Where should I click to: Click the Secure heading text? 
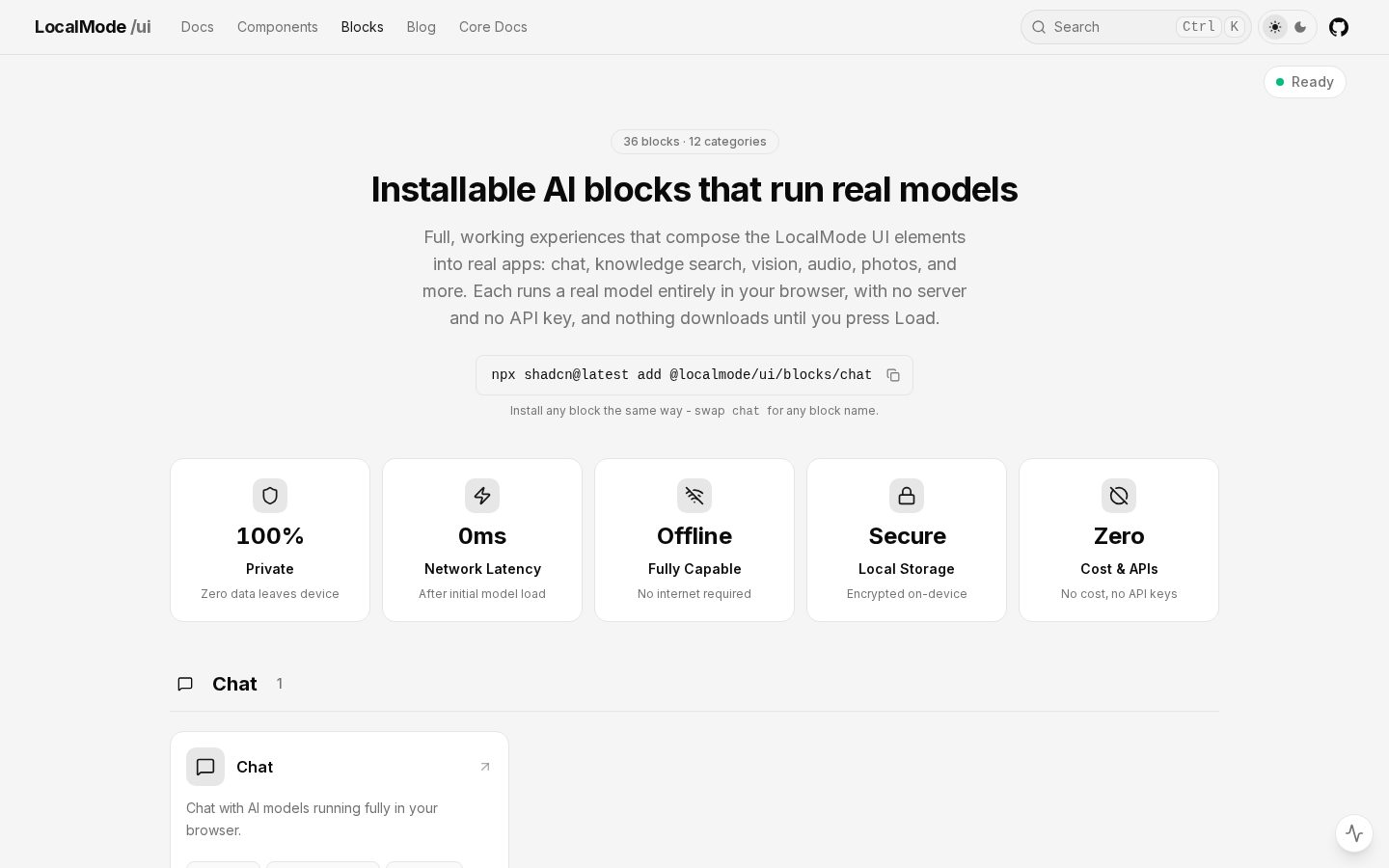tap(907, 536)
